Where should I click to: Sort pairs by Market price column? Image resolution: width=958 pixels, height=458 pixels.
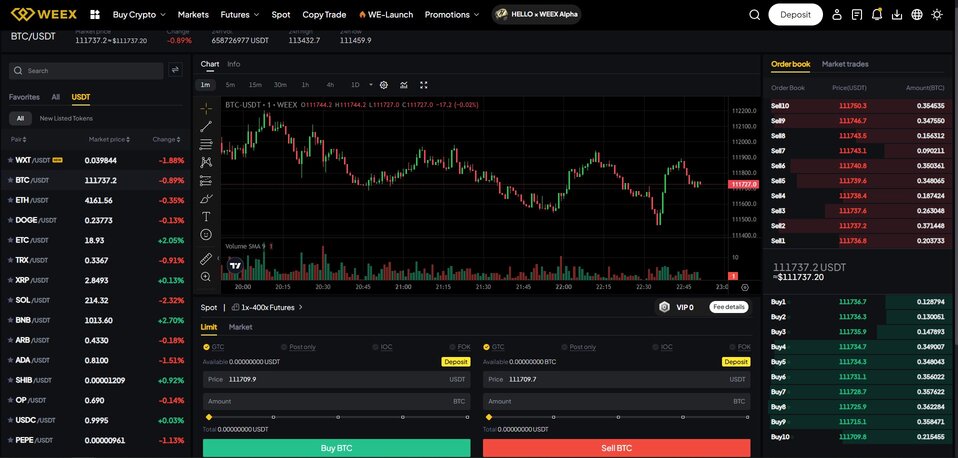coord(109,139)
